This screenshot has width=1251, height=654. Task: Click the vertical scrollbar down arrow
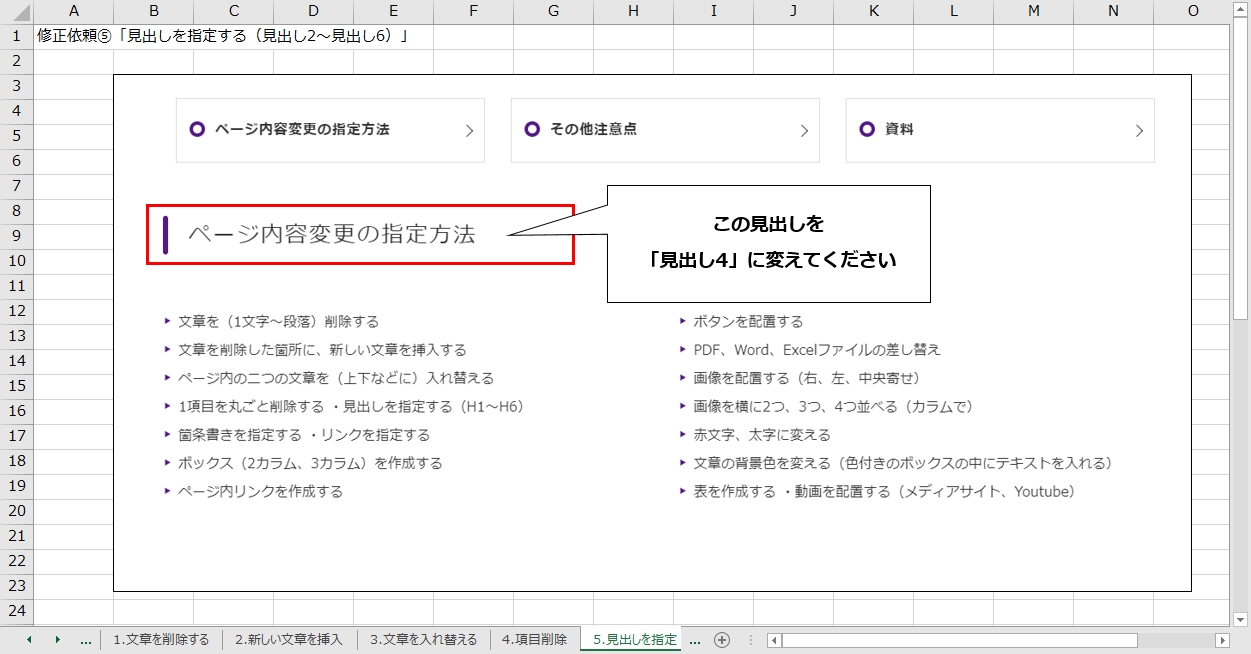point(1241,619)
